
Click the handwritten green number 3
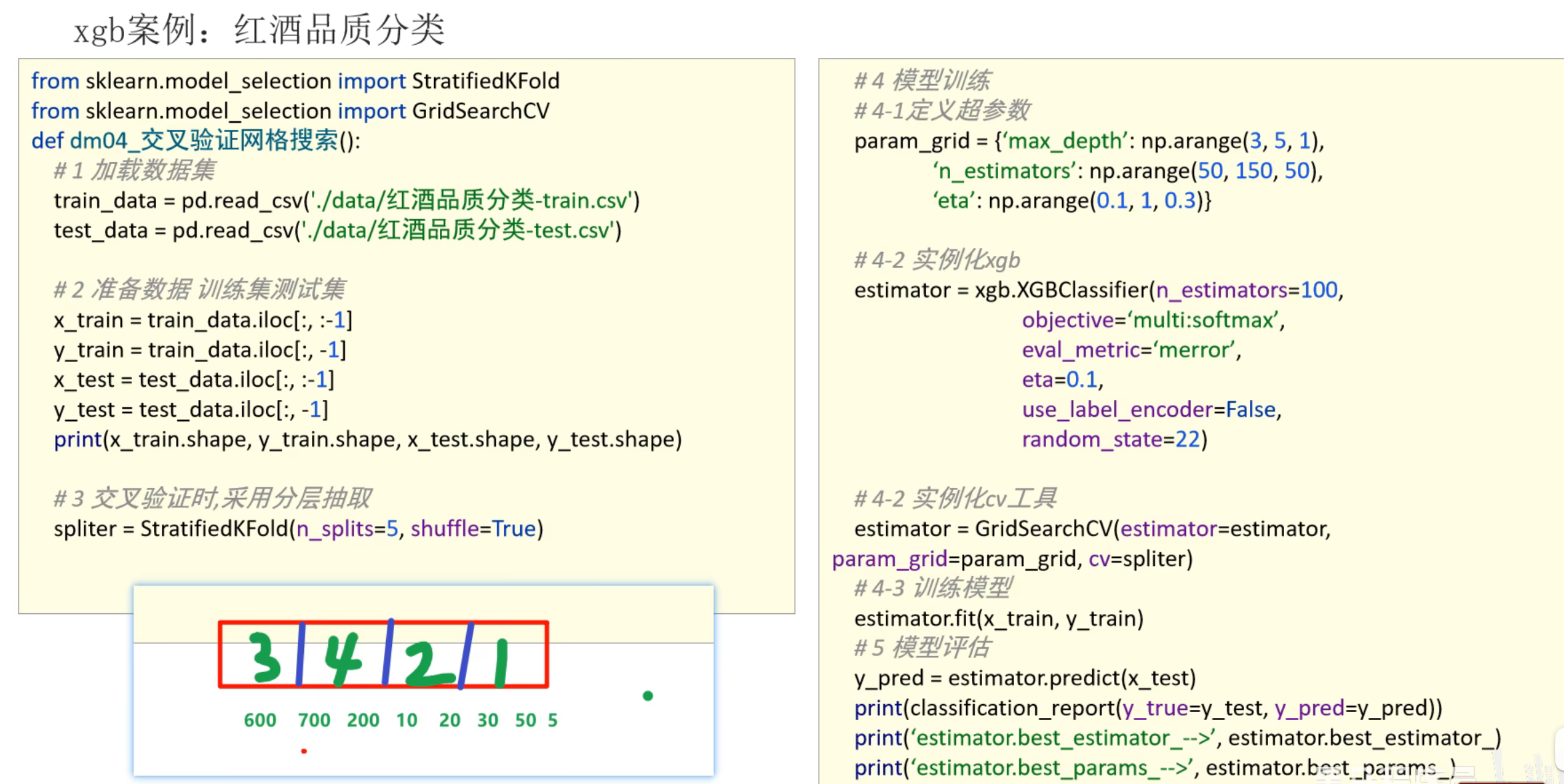pos(265,657)
